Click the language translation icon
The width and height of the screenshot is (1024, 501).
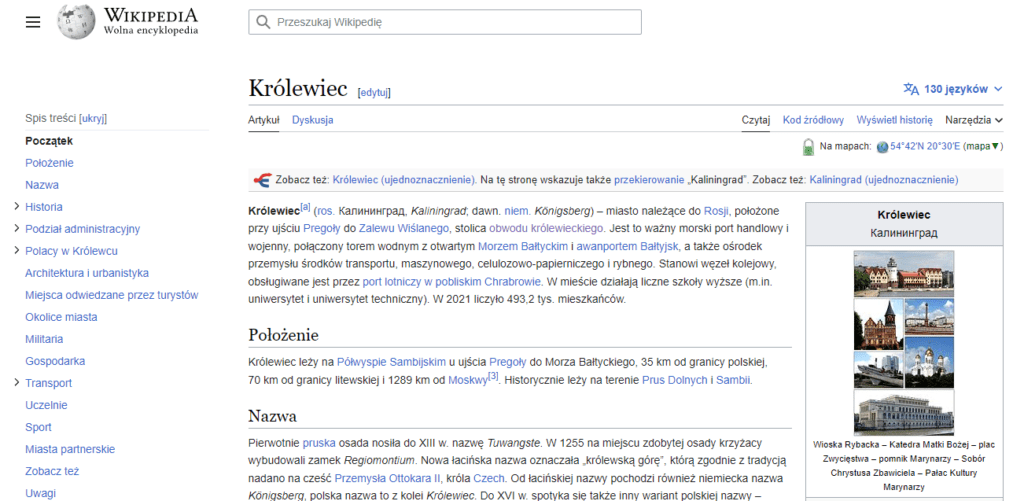click(910, 89)
